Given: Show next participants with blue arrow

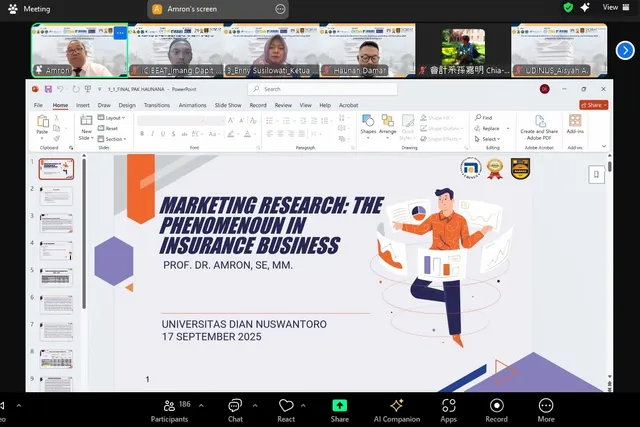Looking at the screenshot, I should click(x=625, y=51).
